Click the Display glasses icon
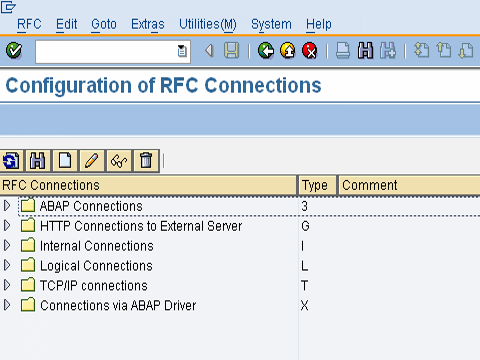The image size is (480, 360). (x=119, y=161)
